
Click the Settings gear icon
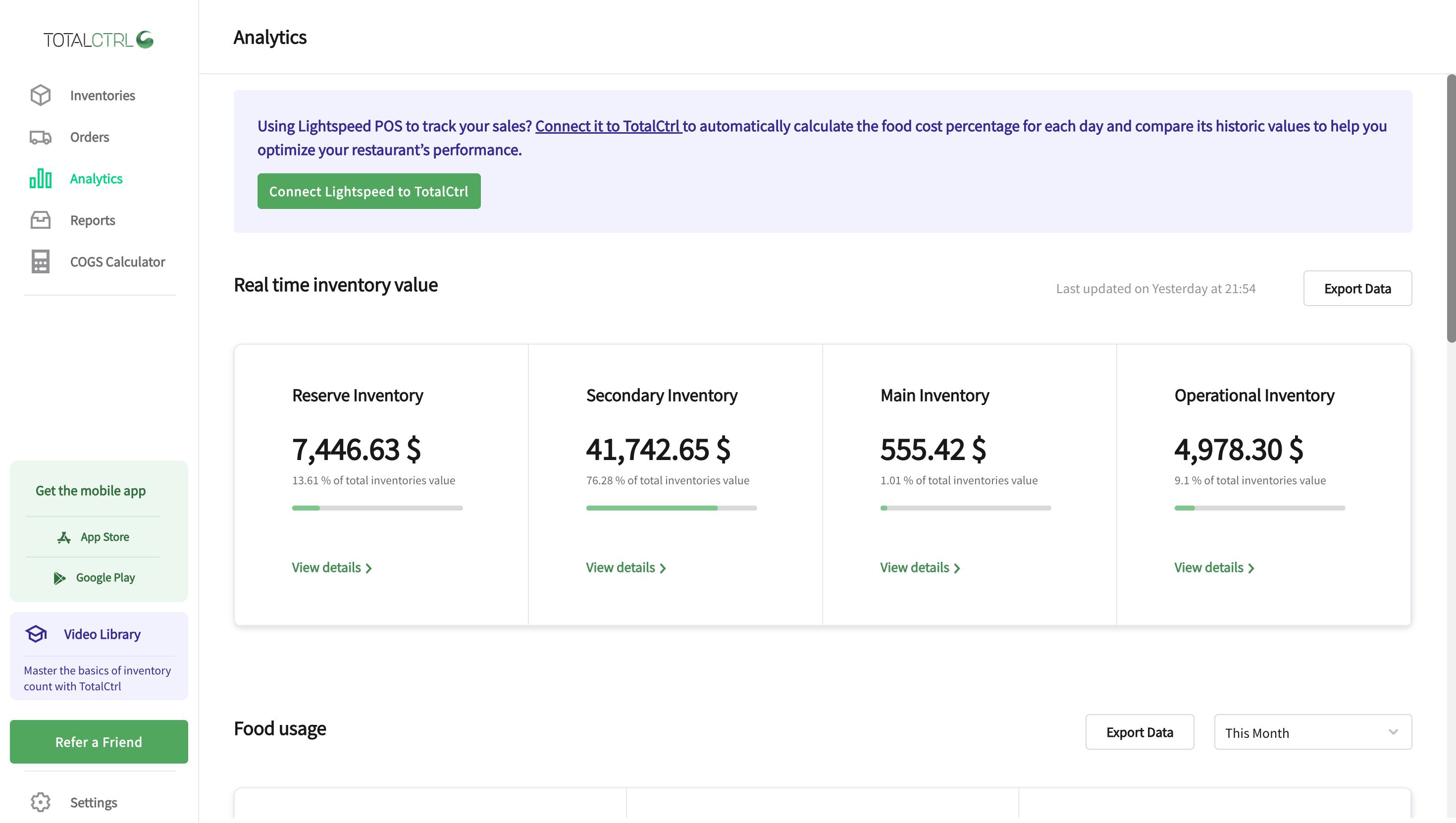point(40,802)
